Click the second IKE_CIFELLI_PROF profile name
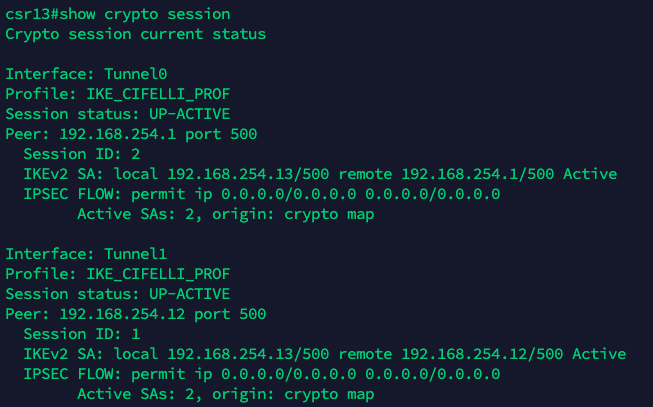653x407 pixels. [x=158, y=274]
